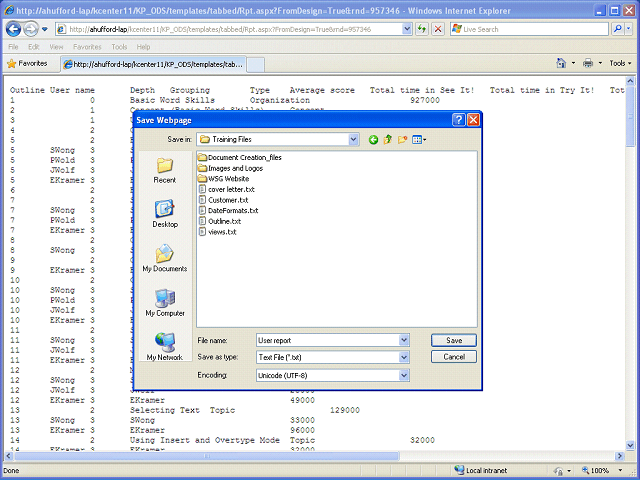Viewport: 640px width, 480px height.
Task: Click the Save button
Action: click(x=454, y=340)
